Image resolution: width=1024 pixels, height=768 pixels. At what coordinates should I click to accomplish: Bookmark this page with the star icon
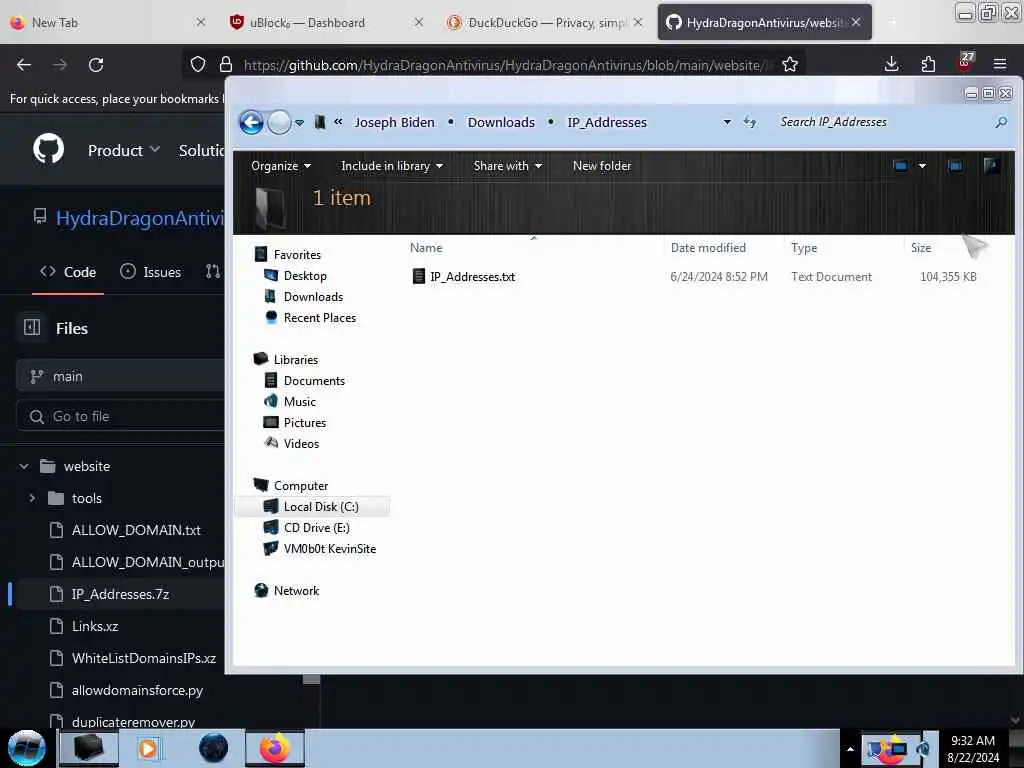(x=790, y=64)
